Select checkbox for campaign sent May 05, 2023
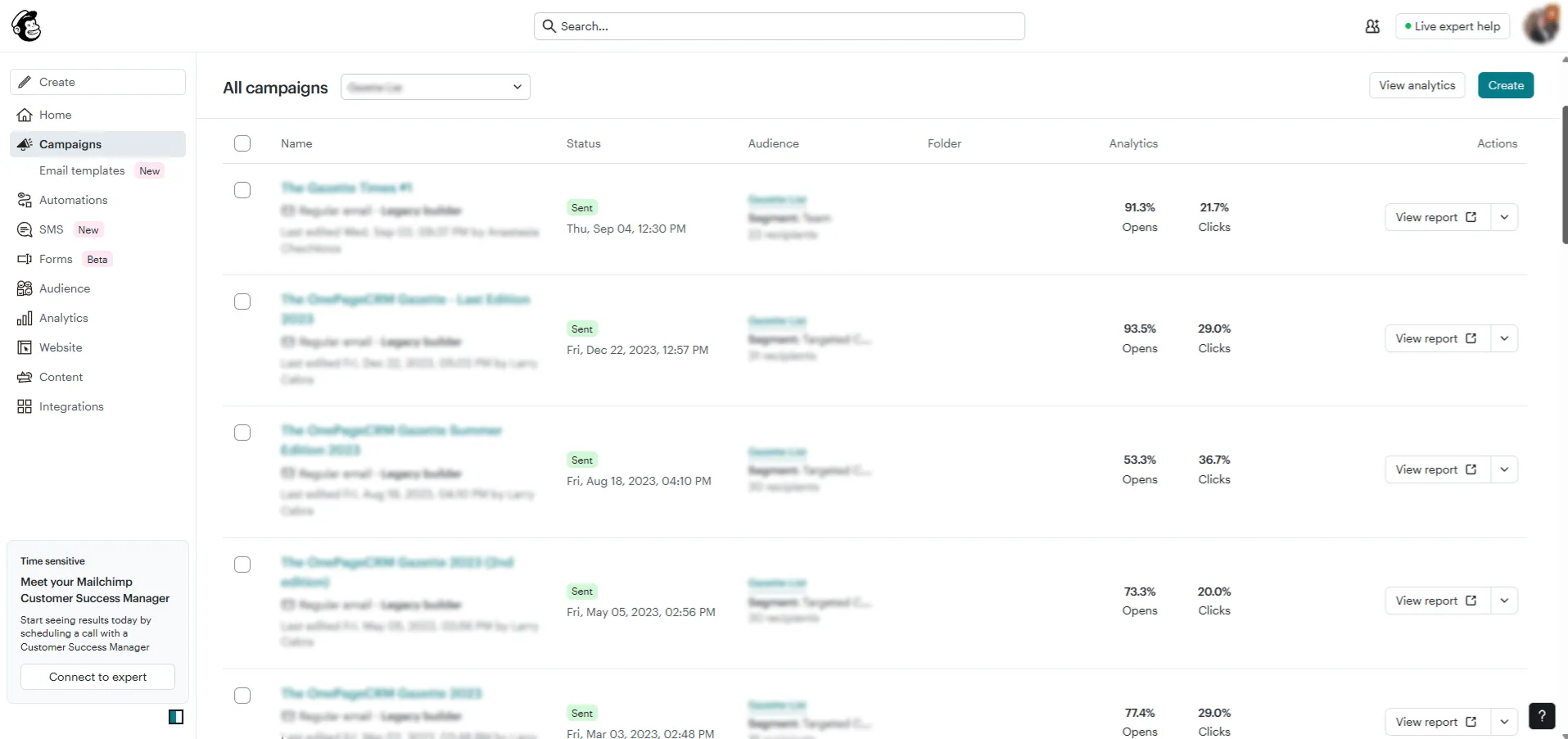Image resolution: width=1568 pixels, height=739 pixels. (242, 564)
